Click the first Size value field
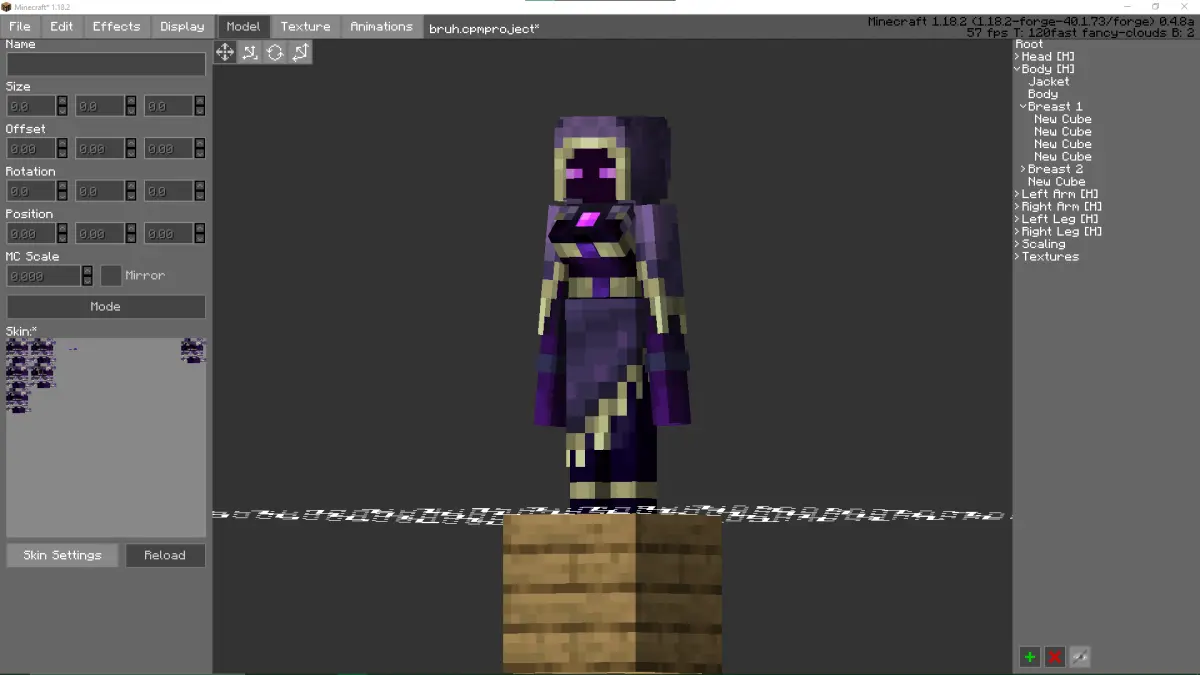This screenshot has width=1200, height=675. (x=32, y=106)
